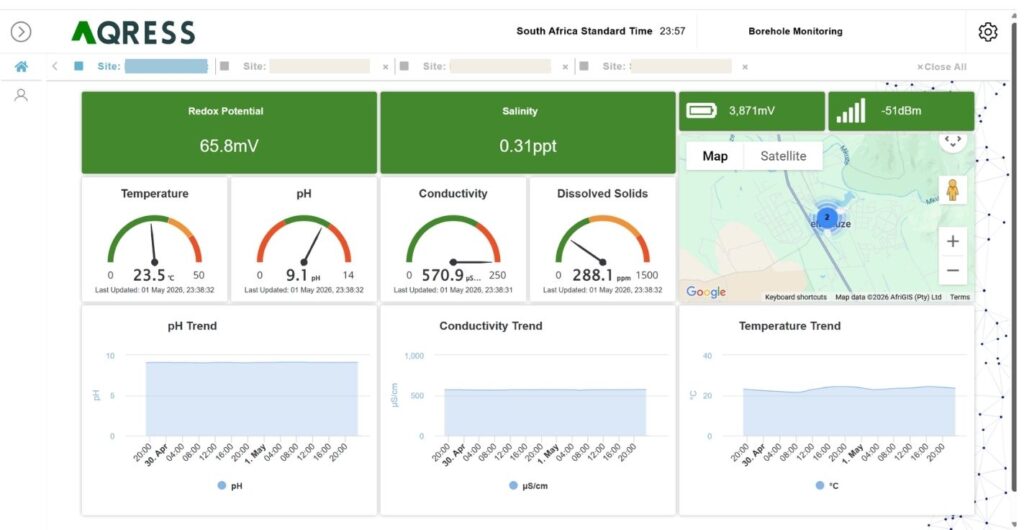Click the signal strength bars icon
This screenshot has height=530, width=1024.
point(851,110)
